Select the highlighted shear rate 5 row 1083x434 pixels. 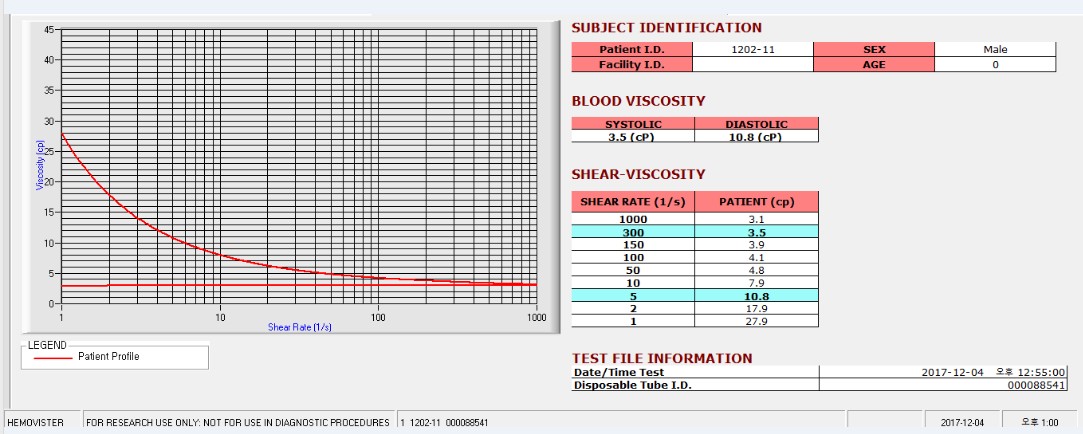[695, 296]
